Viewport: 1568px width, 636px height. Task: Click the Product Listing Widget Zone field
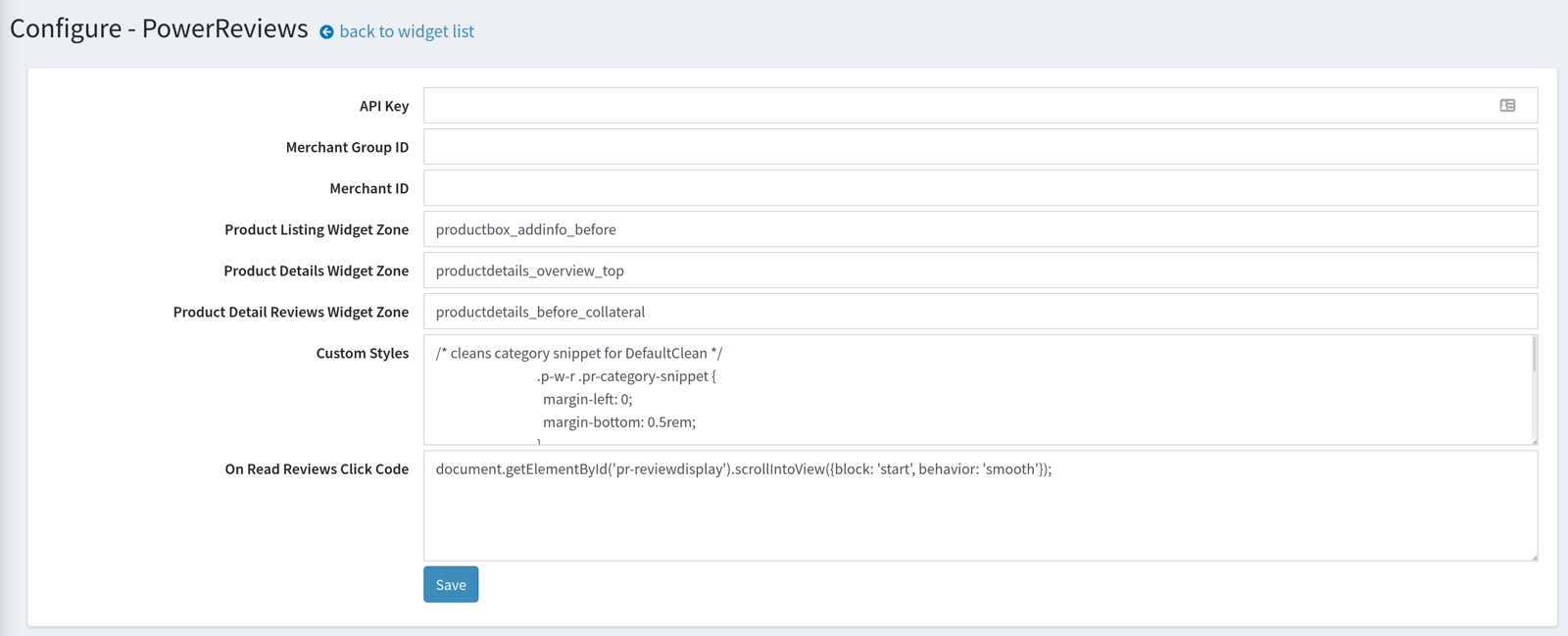pos(980,229)
